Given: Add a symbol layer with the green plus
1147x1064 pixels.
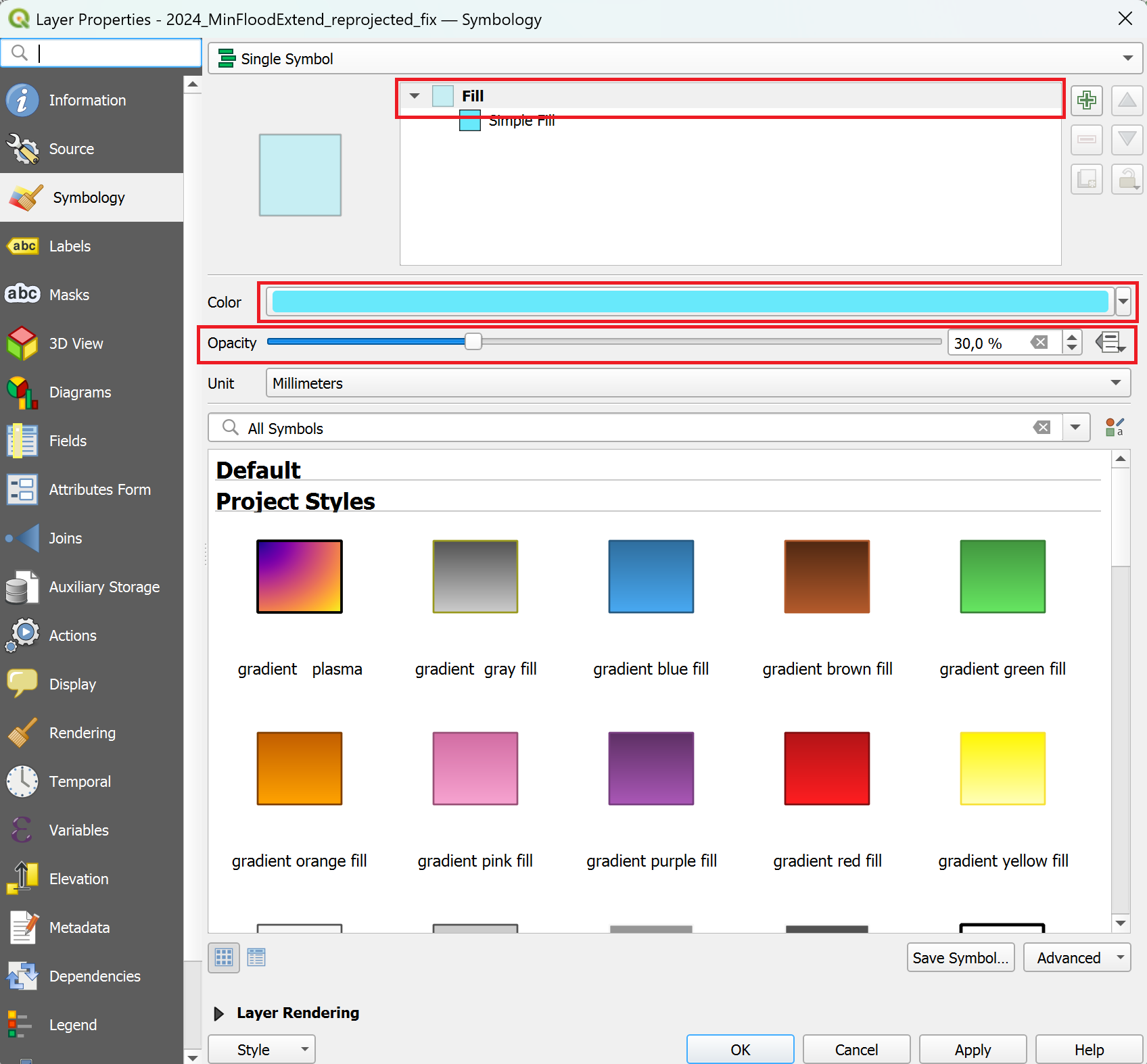Looking at the screenshot, I should [x=1087, y=101].
